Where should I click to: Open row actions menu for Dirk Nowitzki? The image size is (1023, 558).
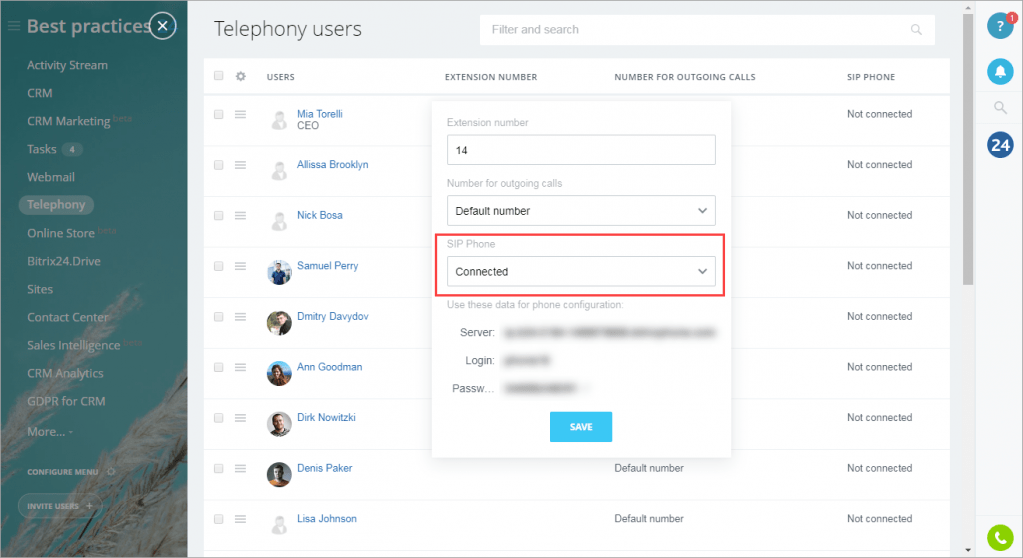tap(240, 418)
